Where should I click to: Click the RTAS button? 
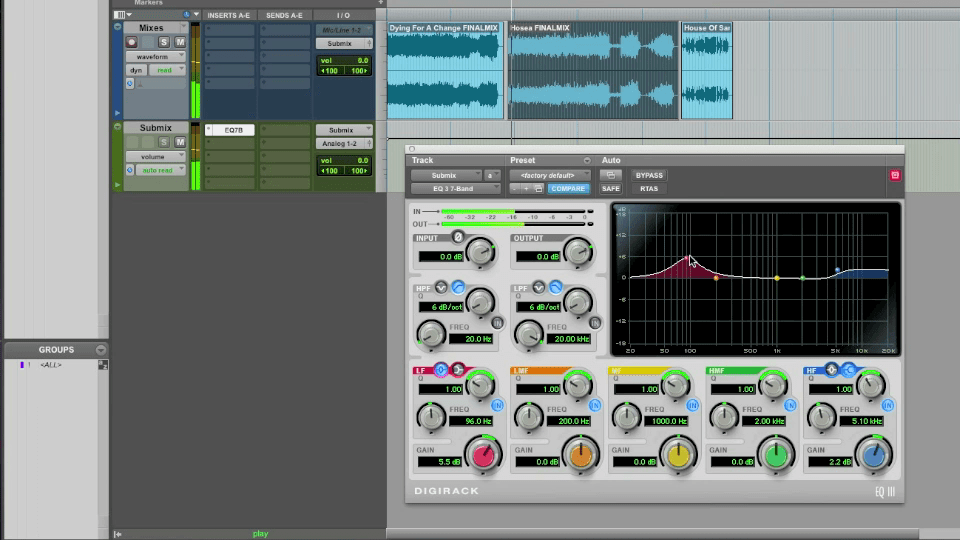649,189
